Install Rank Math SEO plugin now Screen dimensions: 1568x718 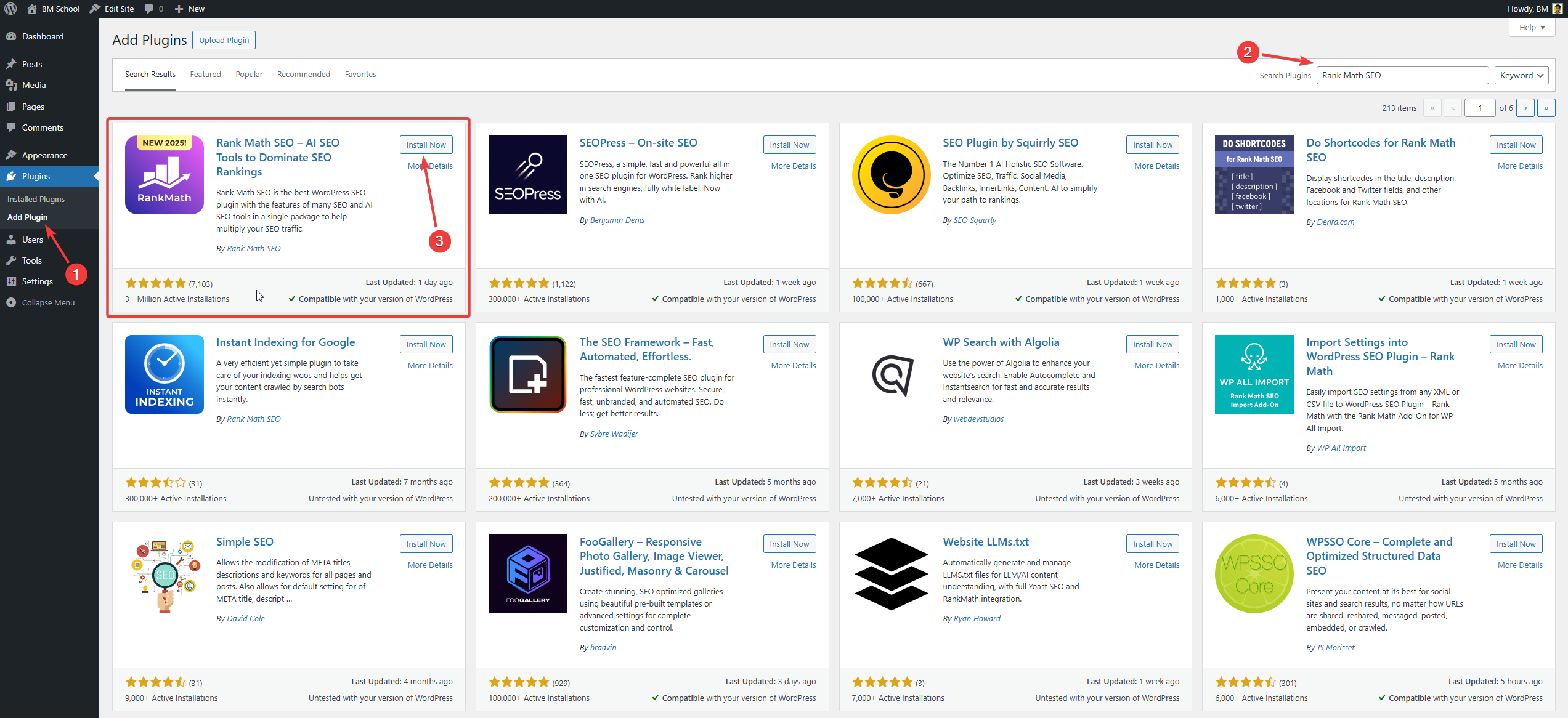[x=426, y=145]
